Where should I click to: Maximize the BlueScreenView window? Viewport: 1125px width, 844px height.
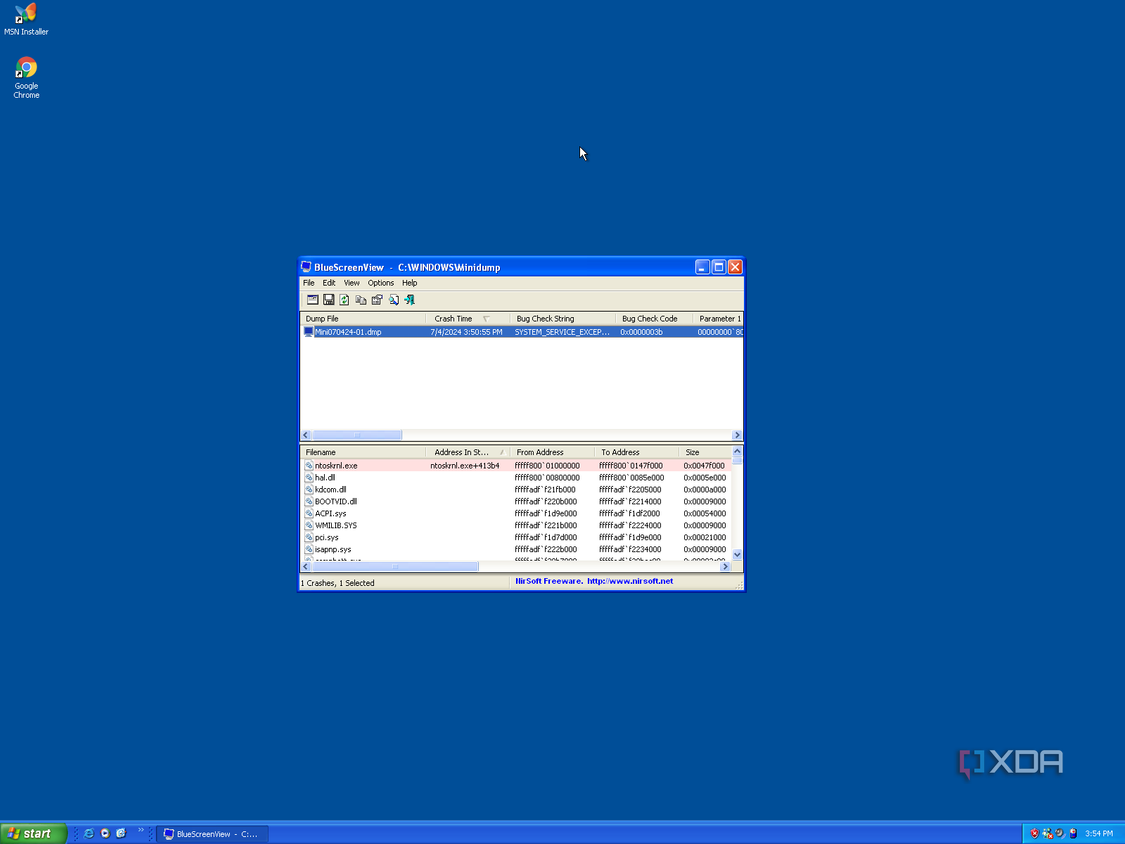tap(718, 267)
